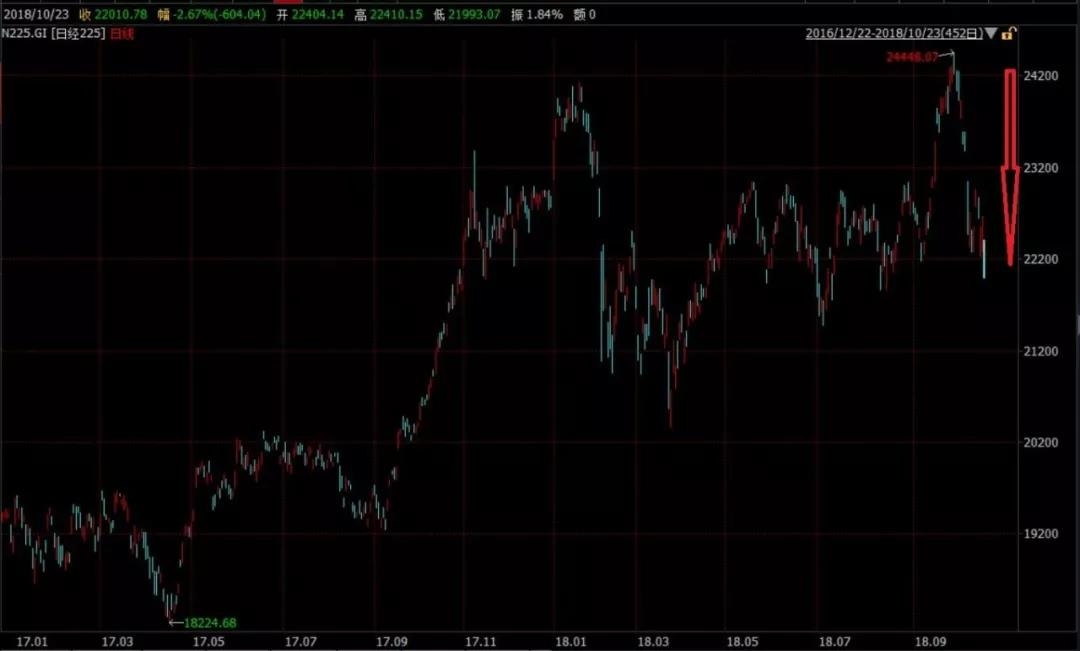Select the 18.05 date on the time axis
The width and height of the screenshot is (1080, 651).
[x=742, y=641]
